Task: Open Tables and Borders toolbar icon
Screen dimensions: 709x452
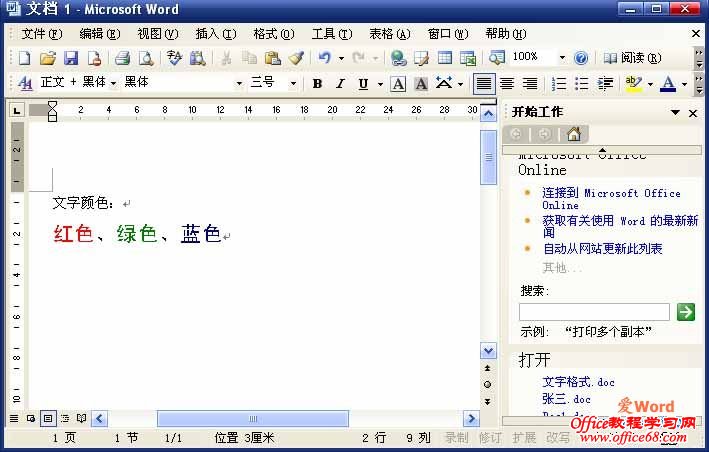Action: click(x=421, y=58)
